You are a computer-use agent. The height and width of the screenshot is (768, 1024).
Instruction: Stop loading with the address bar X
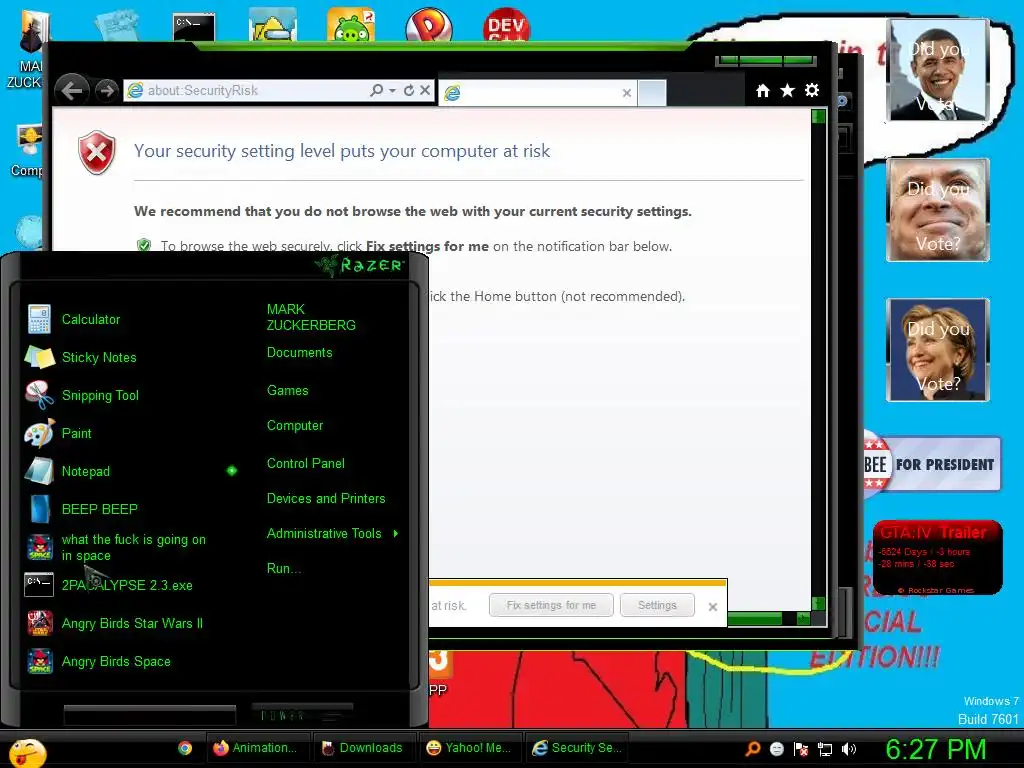point(425,90)
